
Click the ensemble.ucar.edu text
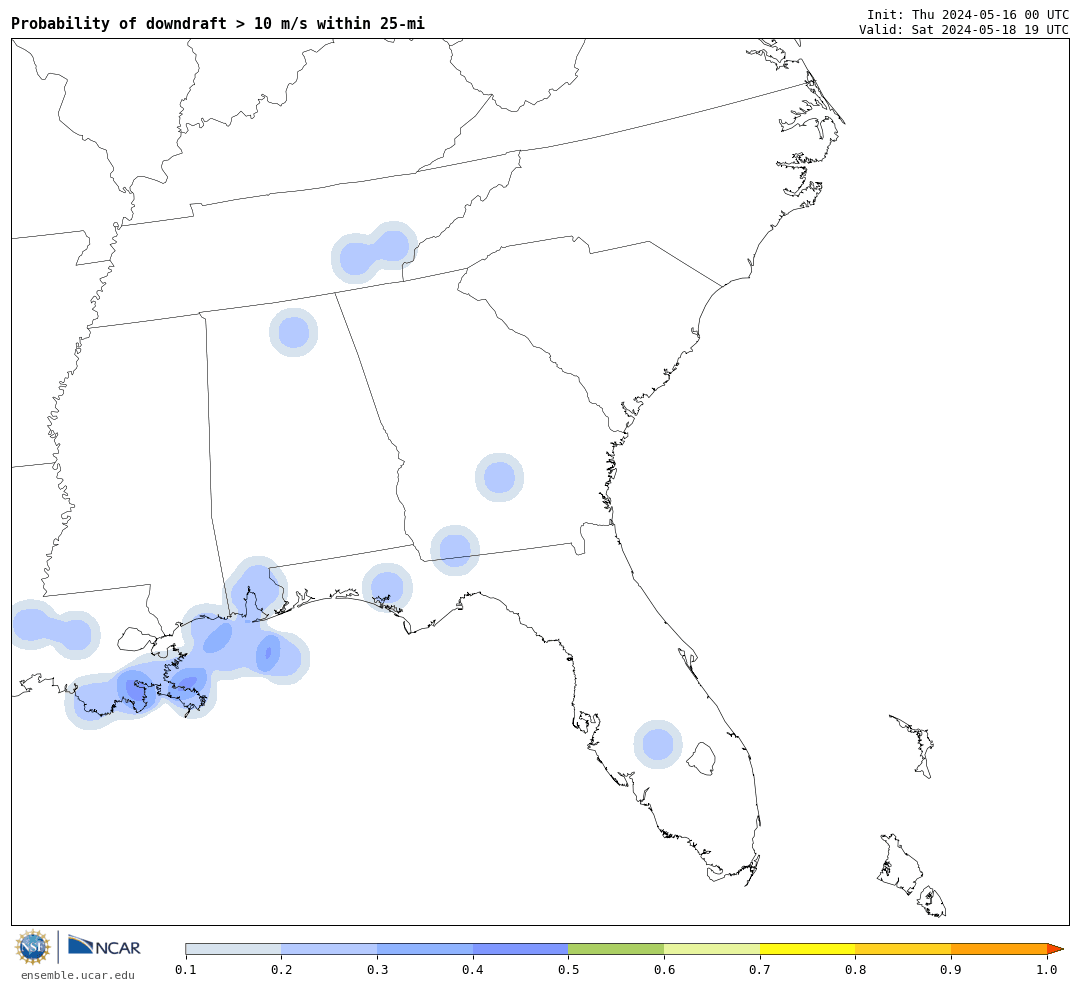[x=77, y=975]
